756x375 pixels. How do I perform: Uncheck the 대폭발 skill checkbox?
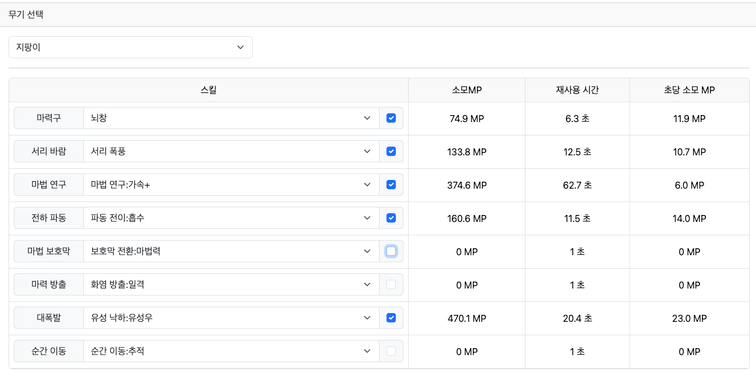[391, 318]
